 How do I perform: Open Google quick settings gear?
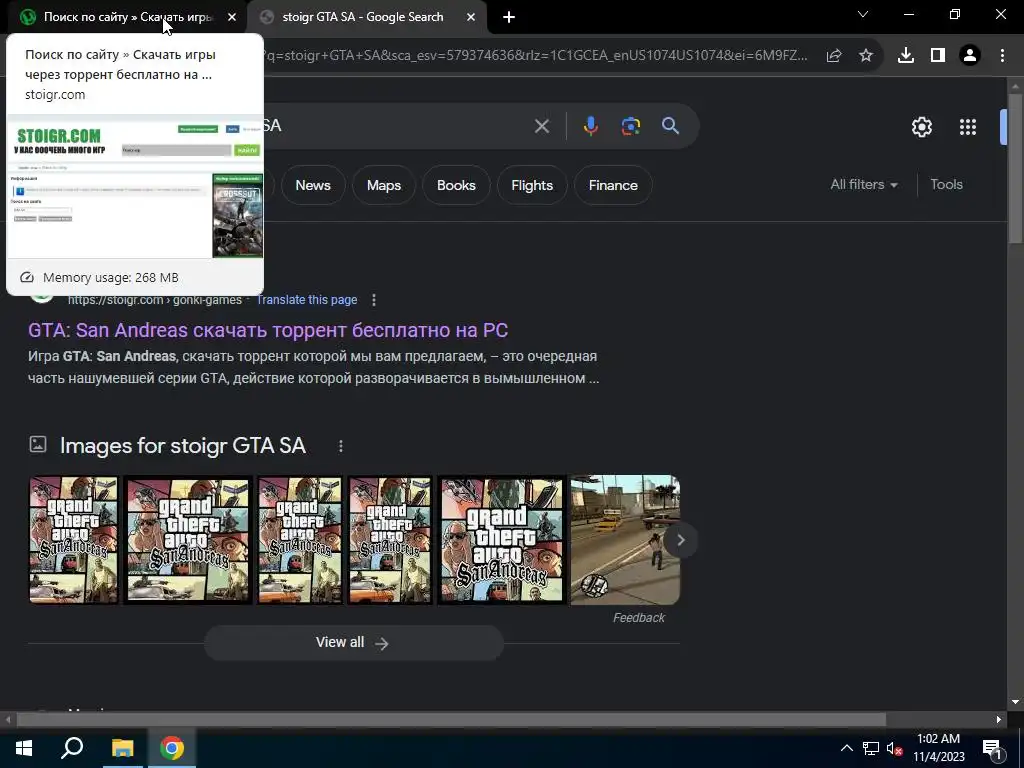click(x=921, y=127)
